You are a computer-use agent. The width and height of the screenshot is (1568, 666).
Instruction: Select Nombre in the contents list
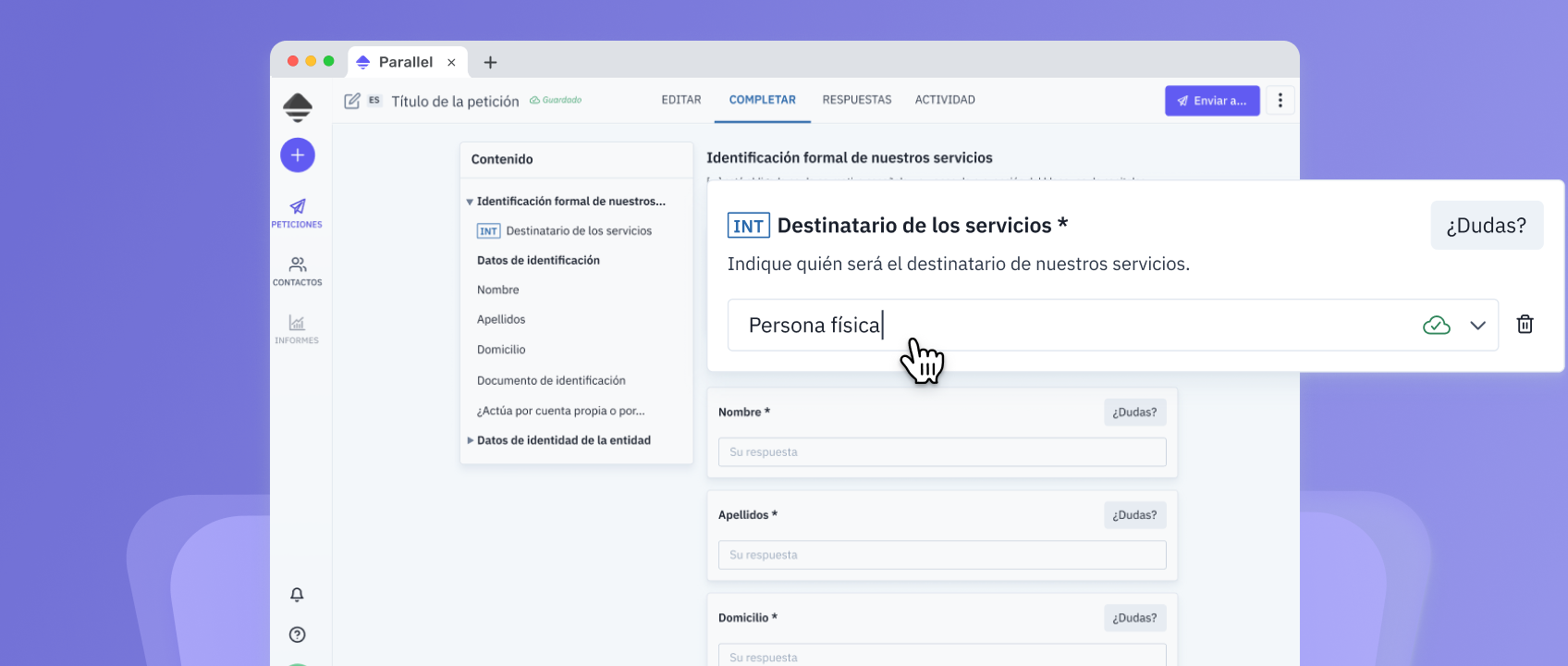point(497,290)
